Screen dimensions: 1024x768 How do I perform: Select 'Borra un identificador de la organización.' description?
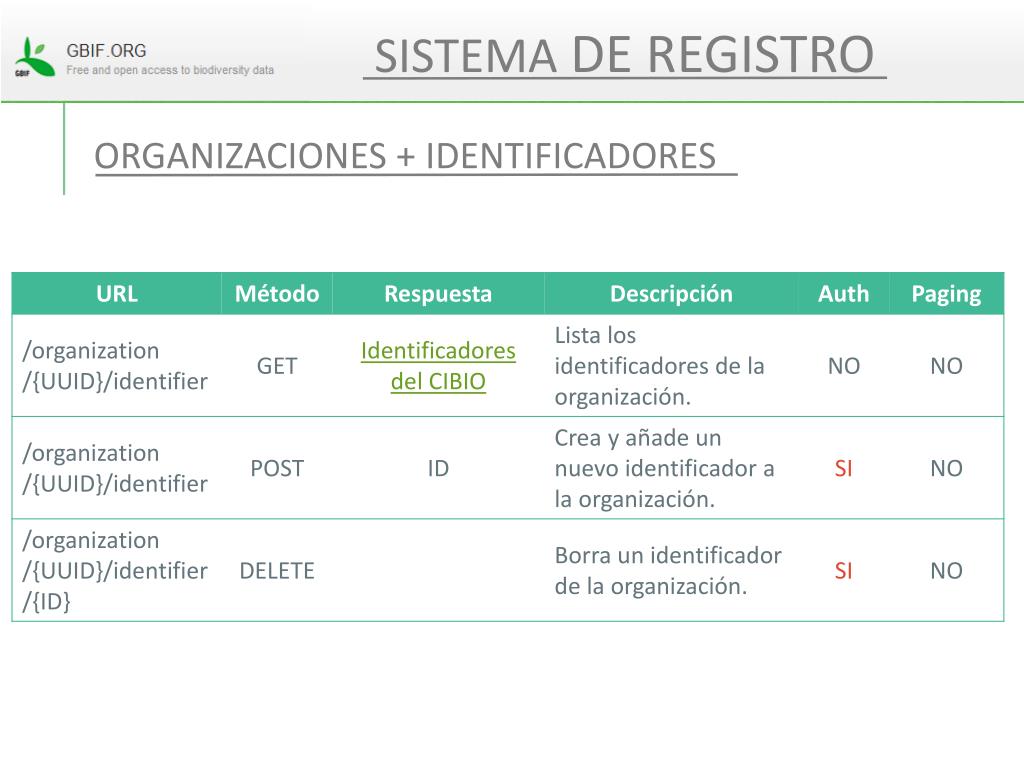668,571
